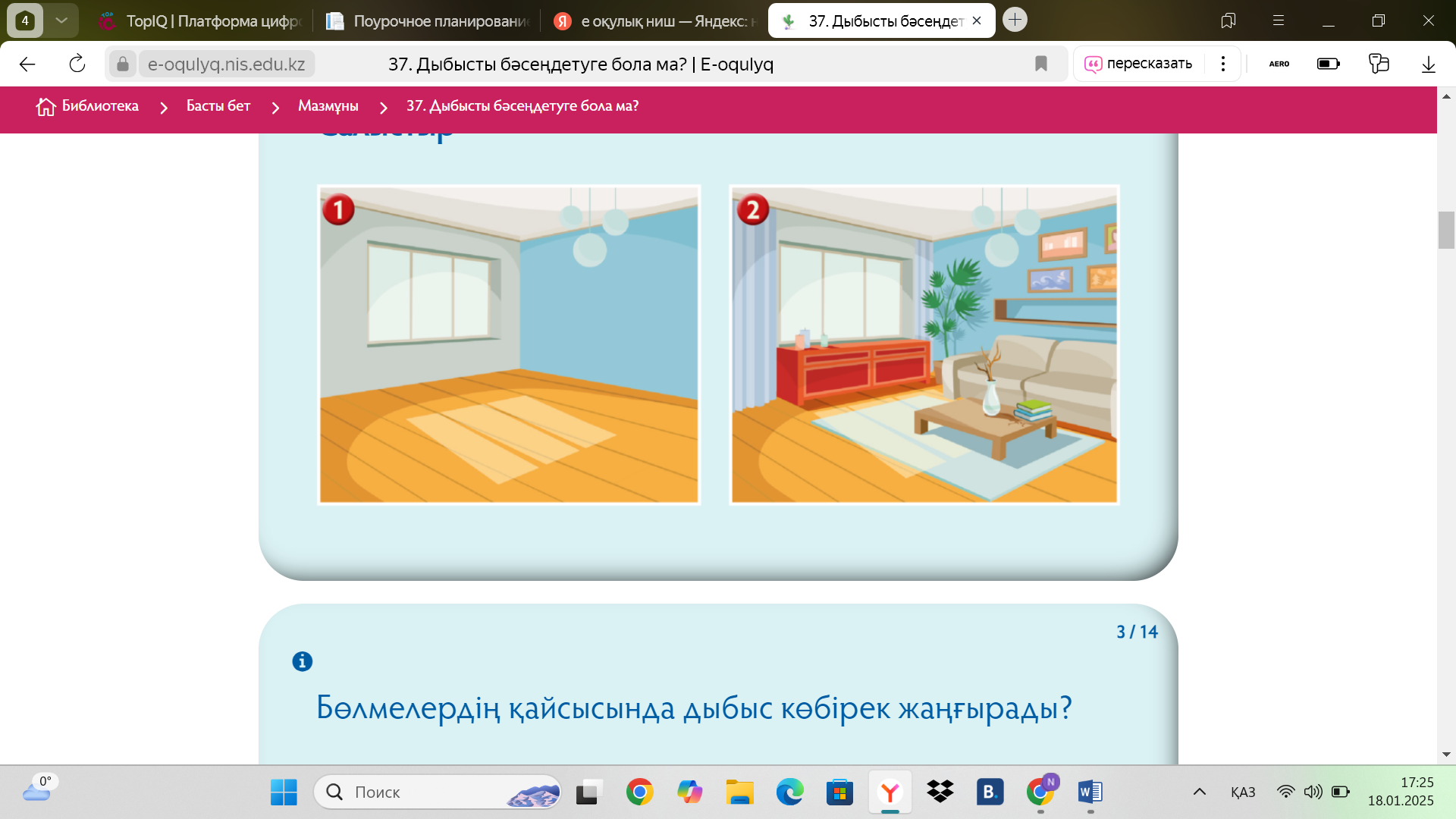1456x819 pixels.
Task: Open Word from the taskbar
Action: pos(1090,792)
